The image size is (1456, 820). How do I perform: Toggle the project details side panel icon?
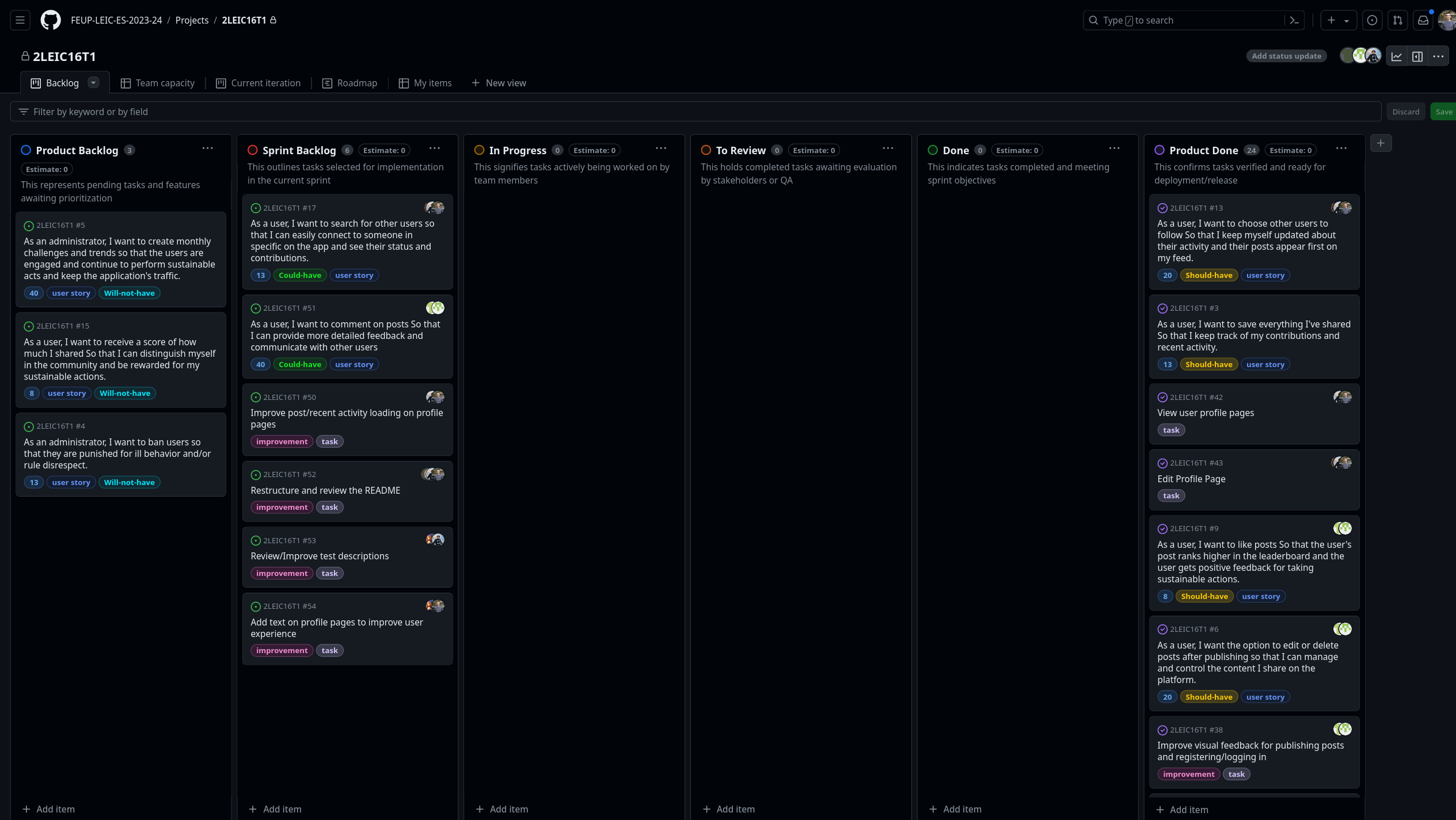[1417, 56]
